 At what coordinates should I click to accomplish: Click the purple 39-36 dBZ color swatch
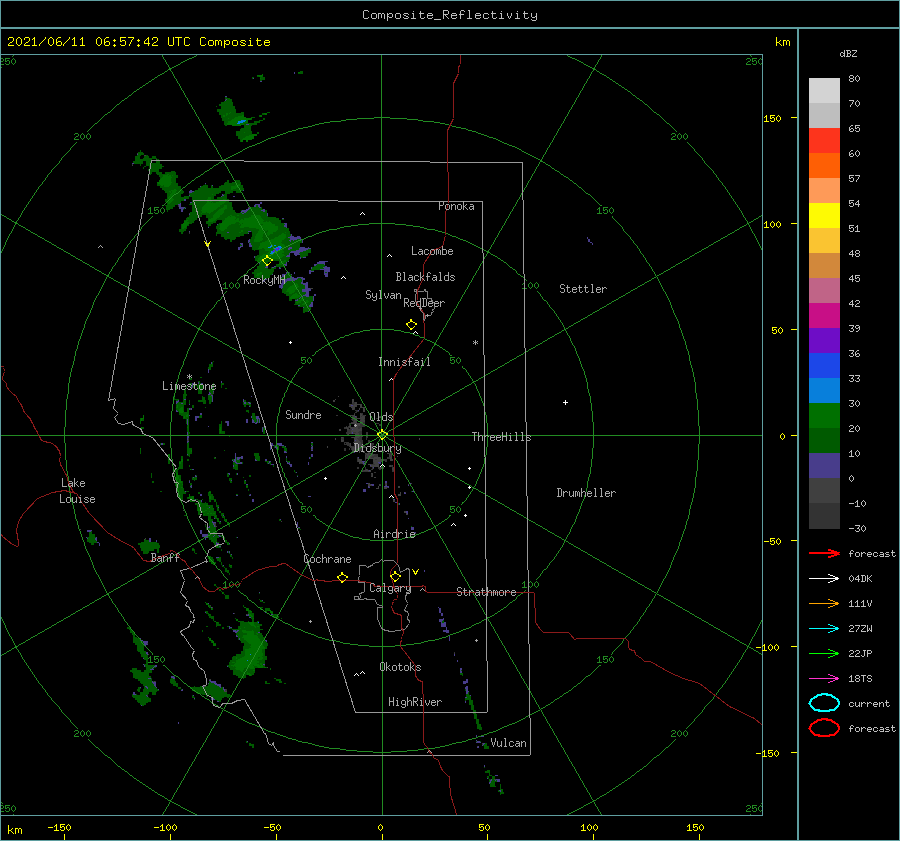coord(824,340)
